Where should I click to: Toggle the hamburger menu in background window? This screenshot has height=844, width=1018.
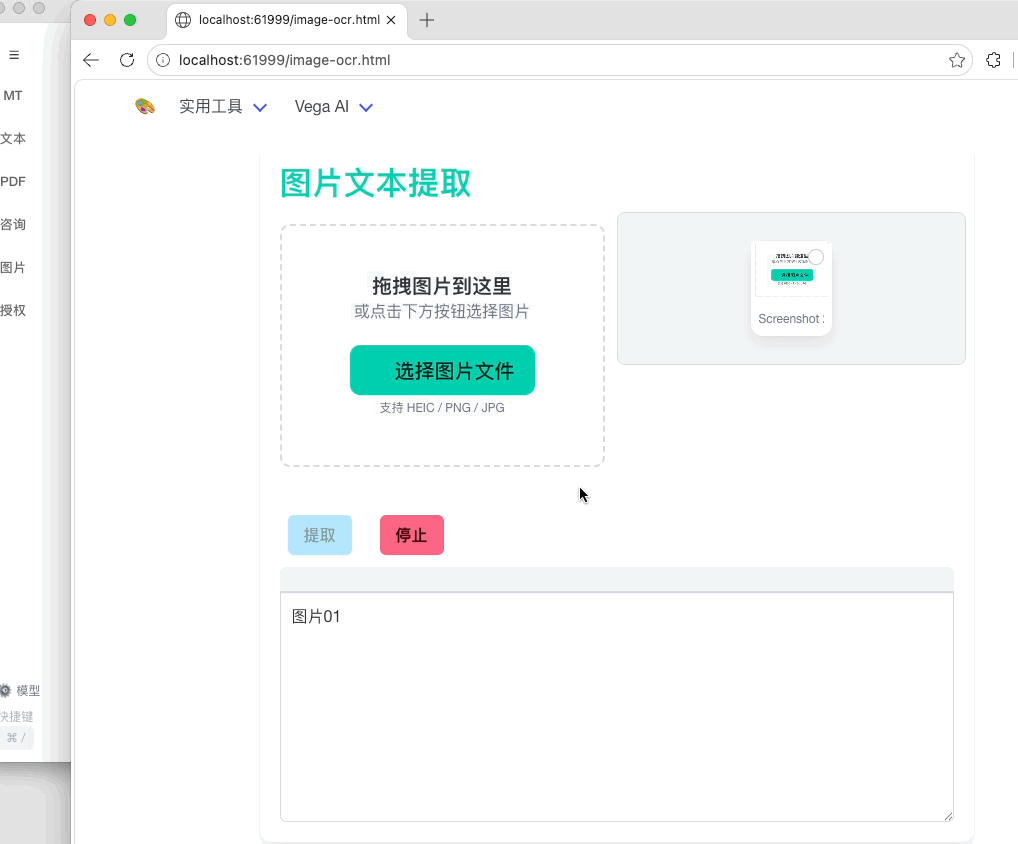point(14,55)
